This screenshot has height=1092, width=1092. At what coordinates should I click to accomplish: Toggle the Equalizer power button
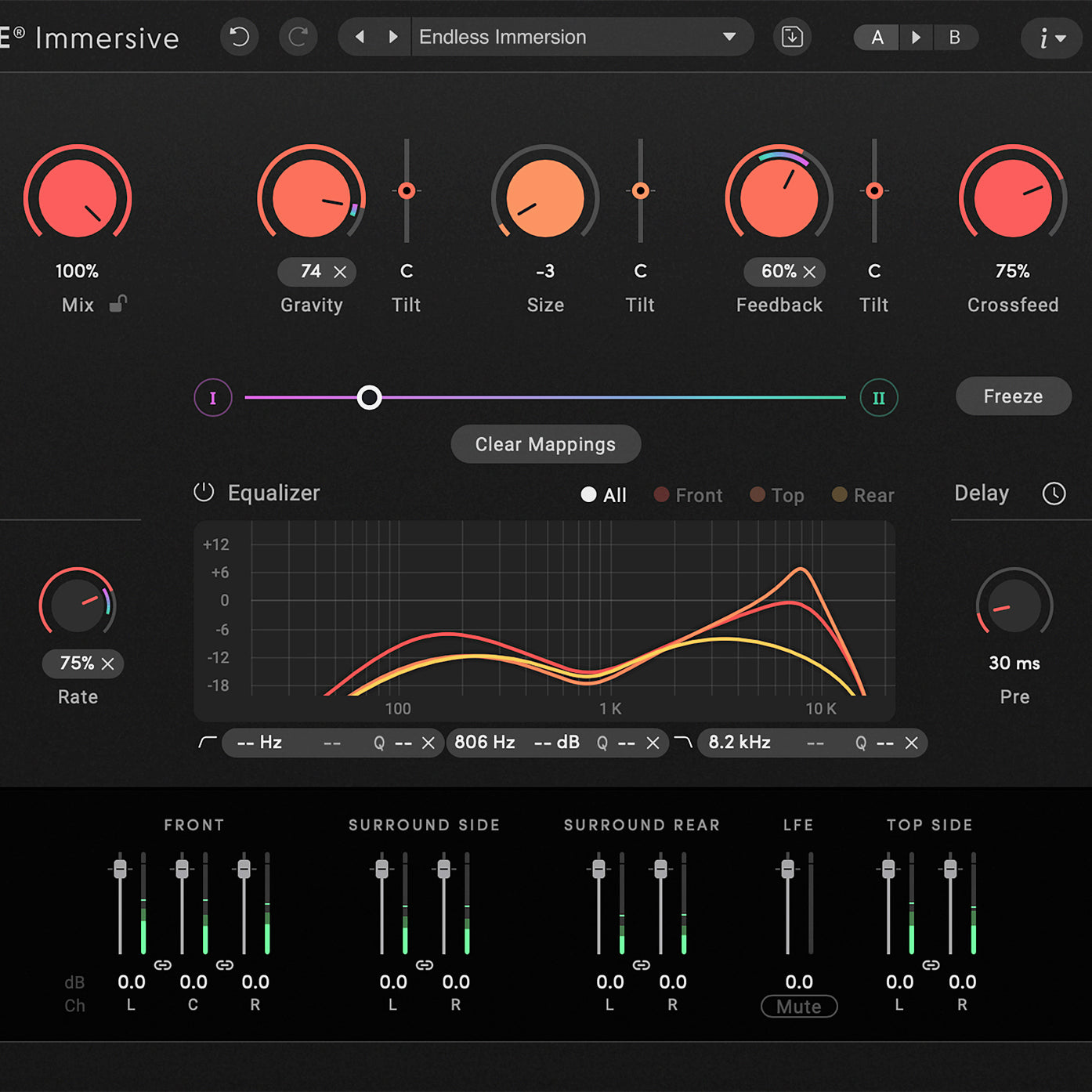[x=203, y=492]
